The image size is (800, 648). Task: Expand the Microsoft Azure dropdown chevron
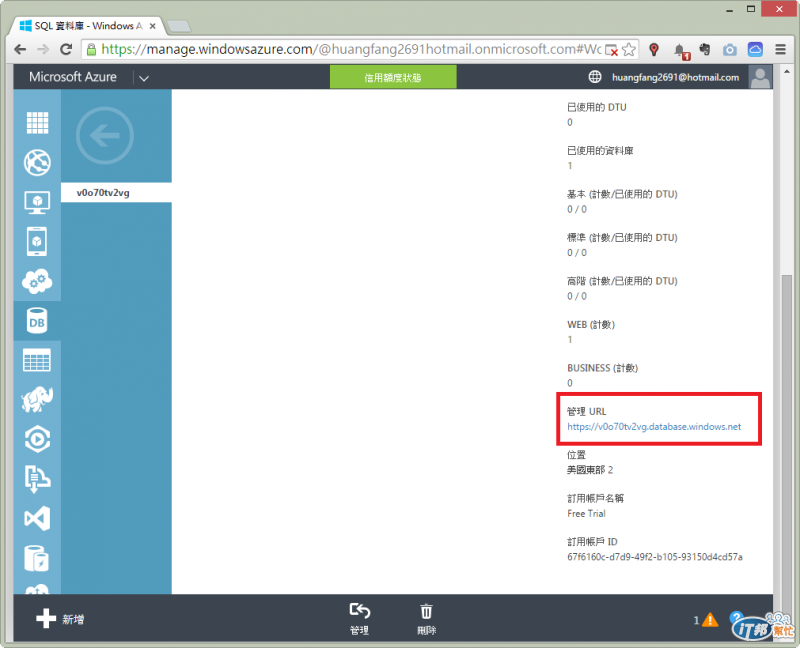click(144, 78)
